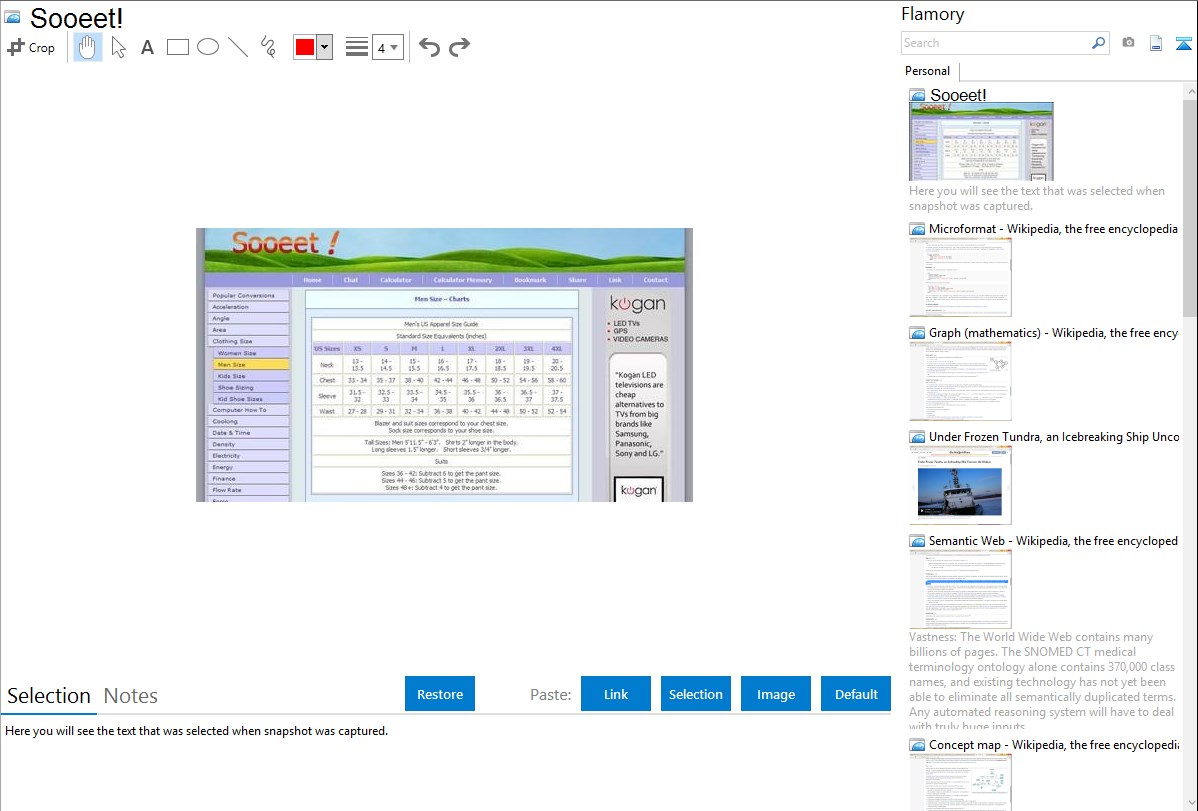Viewport: 1198px width, 811px height.
Task: Click the camera capture icon
Action: [x=1128, y=43]
